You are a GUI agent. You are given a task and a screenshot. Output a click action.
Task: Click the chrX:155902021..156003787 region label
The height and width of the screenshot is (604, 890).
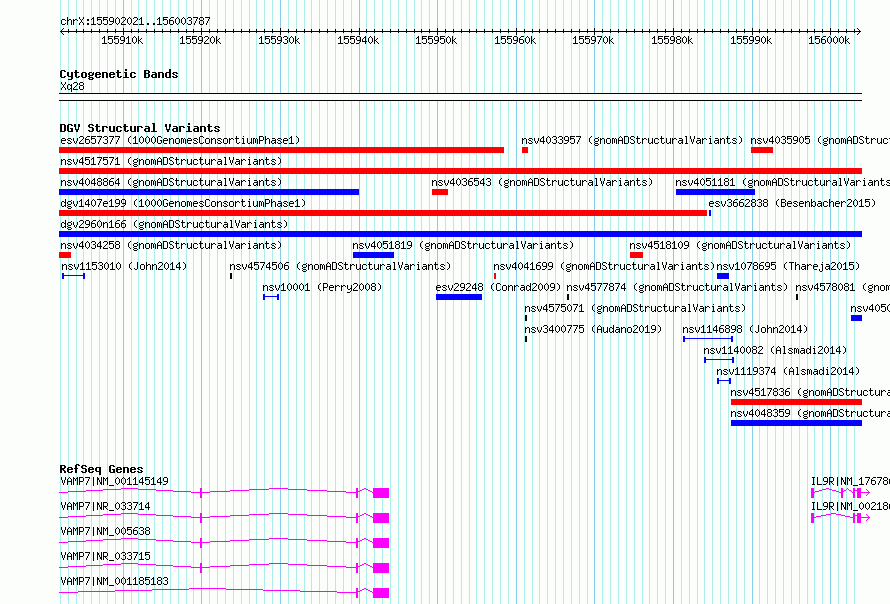[x=135, y=21]
